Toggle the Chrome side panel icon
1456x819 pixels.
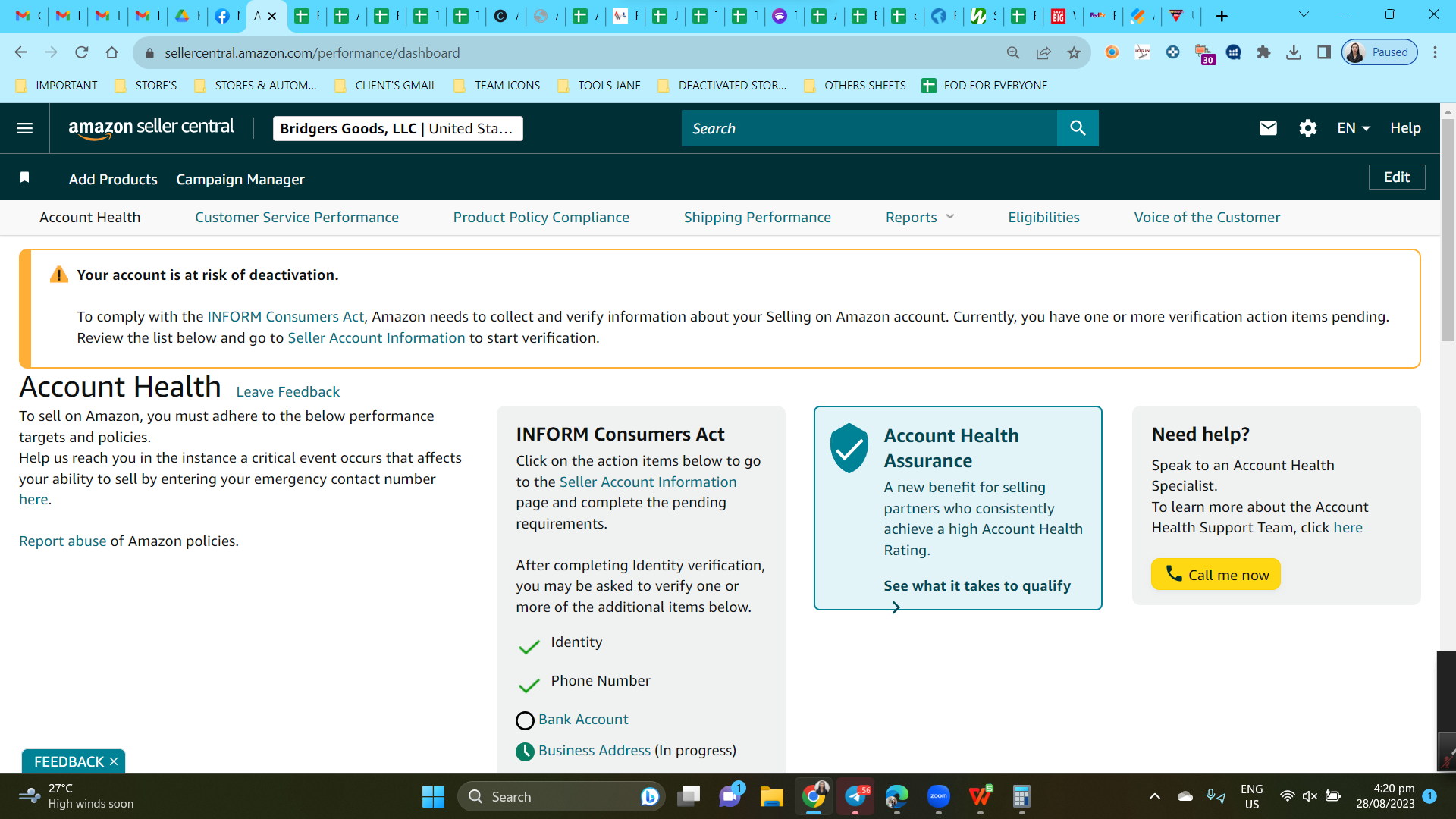(x=1324, y=52)
